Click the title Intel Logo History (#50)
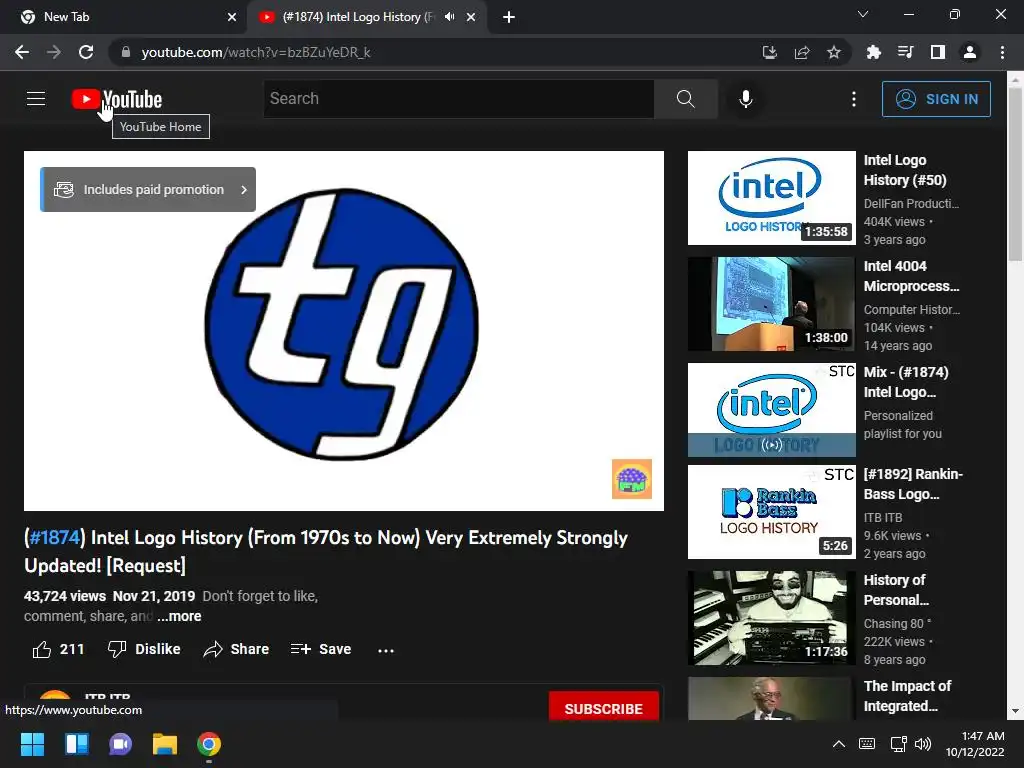This screenshot has height=768, width=1024. coord(904,170)
